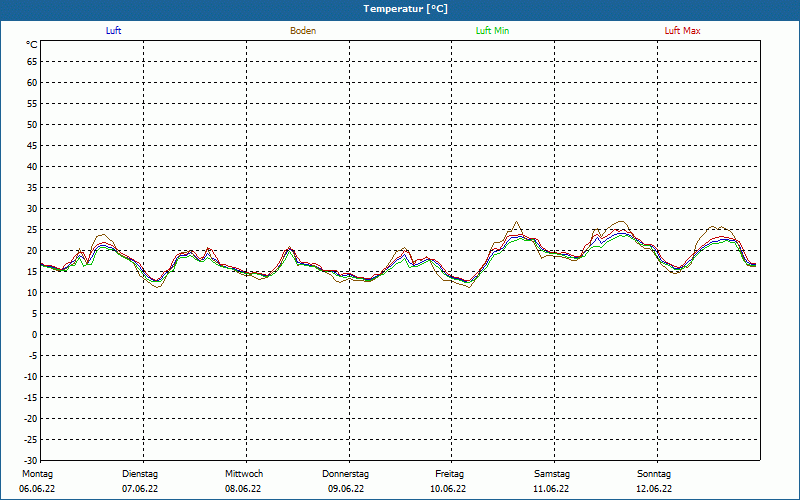The height and width of the screenshot is (500, 800).
Task: Click the °C unit label on axis
Action: (32, 45)
